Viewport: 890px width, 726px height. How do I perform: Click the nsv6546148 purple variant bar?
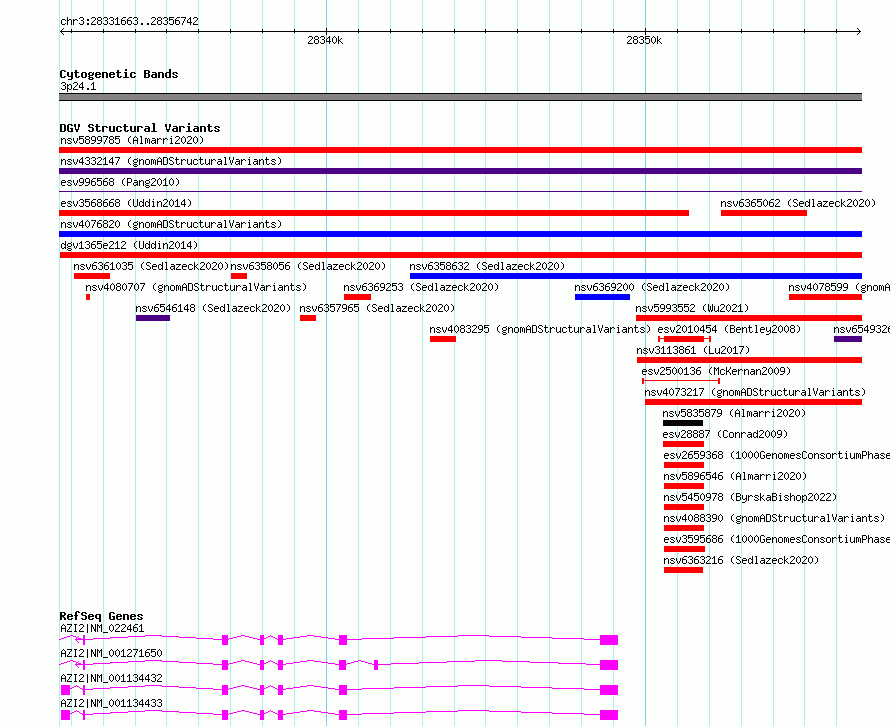pyautogui.click(x=153, y=318)
